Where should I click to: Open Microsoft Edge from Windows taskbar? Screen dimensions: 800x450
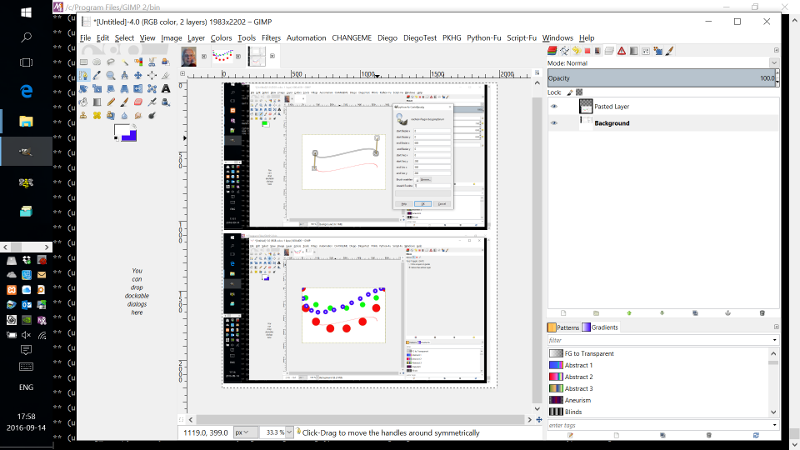(26, 91)
